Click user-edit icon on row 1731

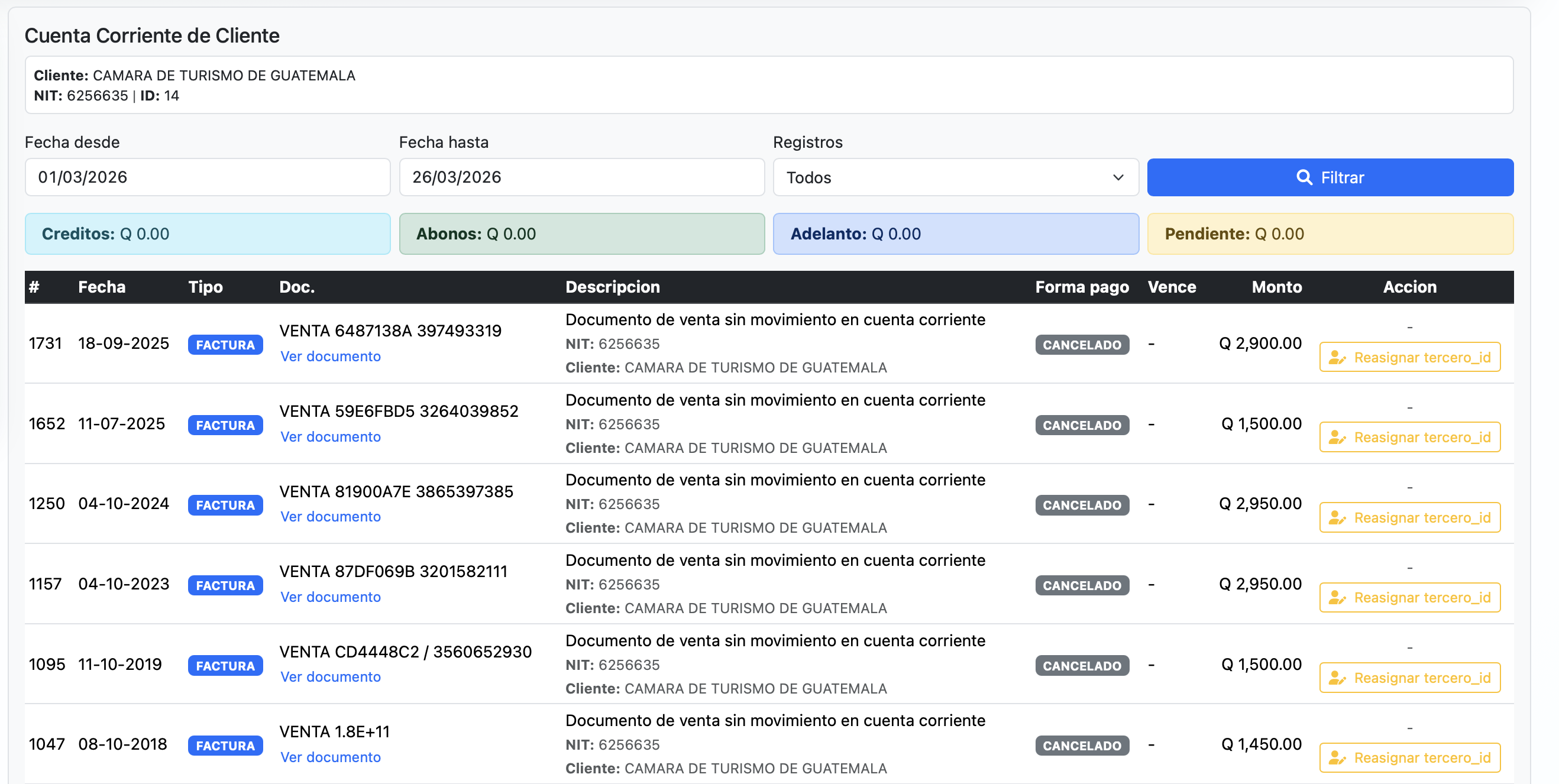click(x=1336, y=358)
